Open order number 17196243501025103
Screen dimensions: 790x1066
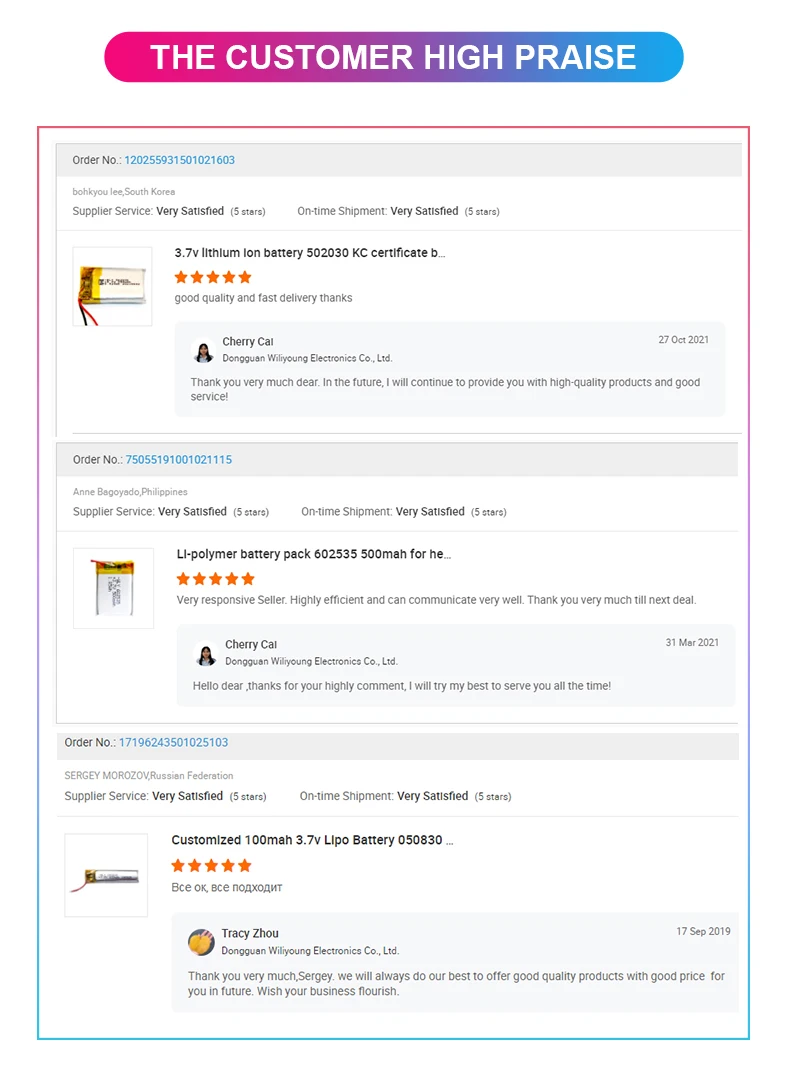point(173,743)
